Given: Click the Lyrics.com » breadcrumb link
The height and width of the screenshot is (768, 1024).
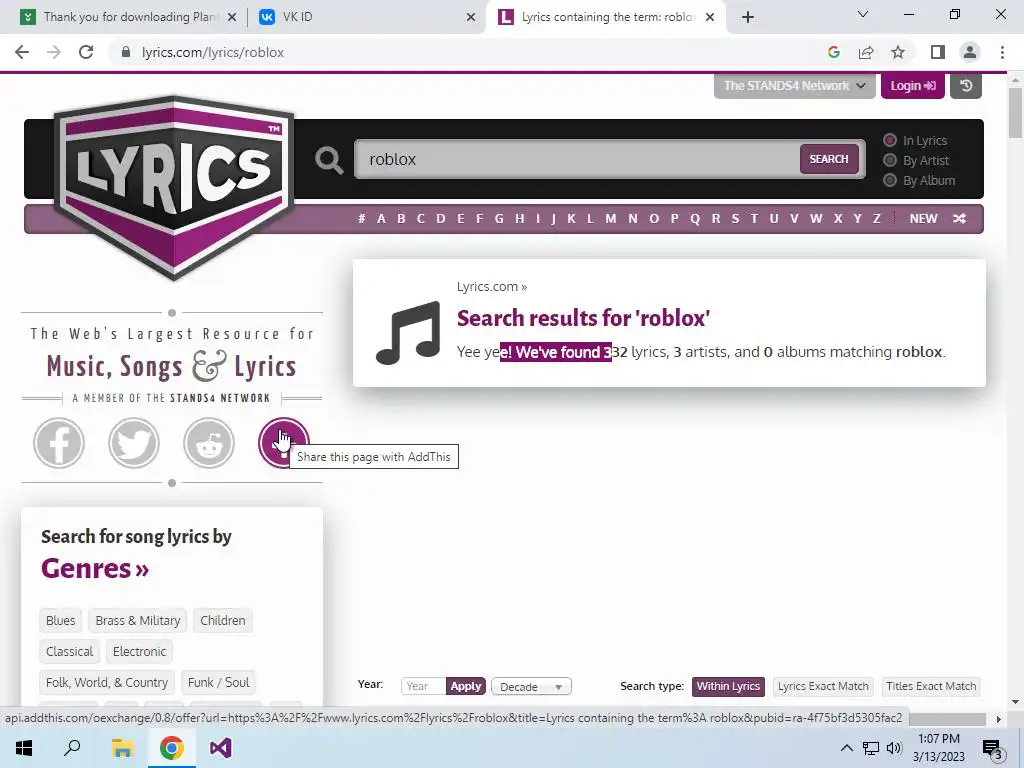Looking at the screenshot, I should 492,287.
